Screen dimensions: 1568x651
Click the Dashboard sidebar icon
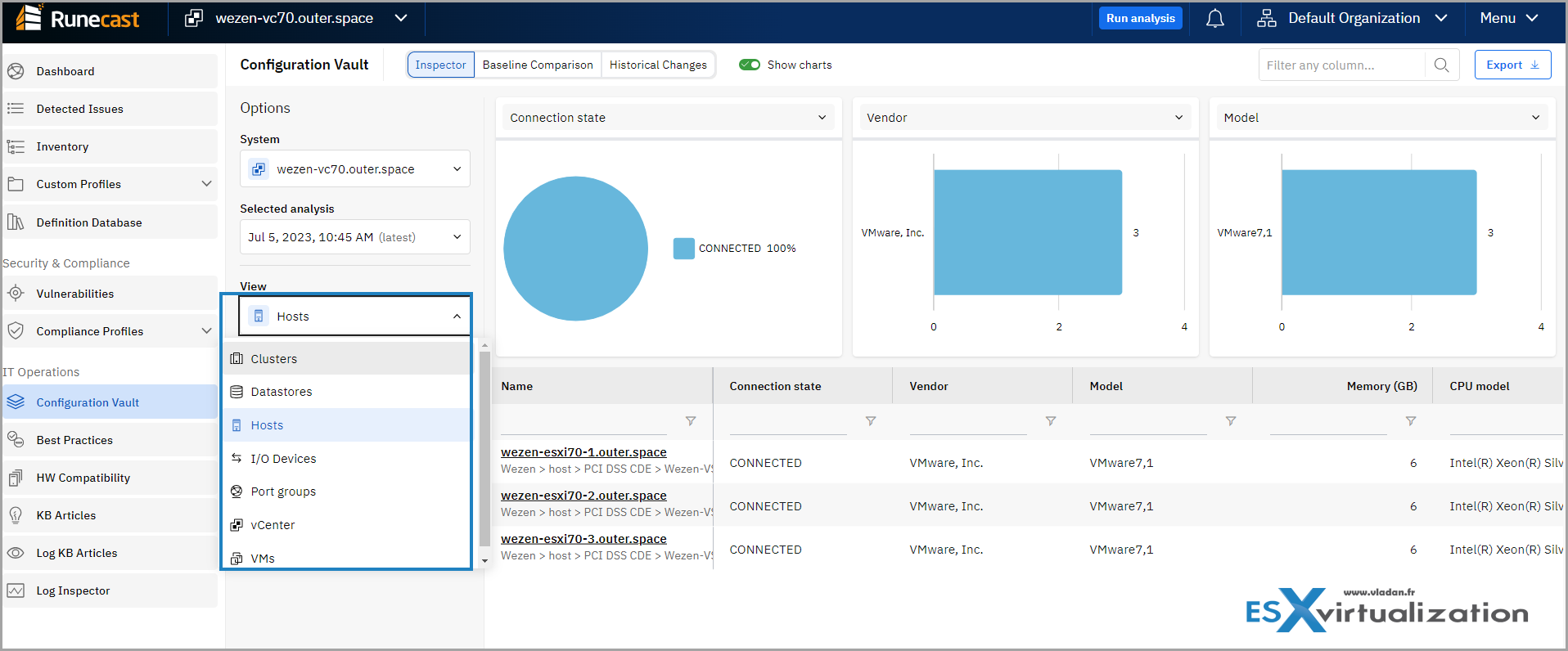(x=16, y=71)
